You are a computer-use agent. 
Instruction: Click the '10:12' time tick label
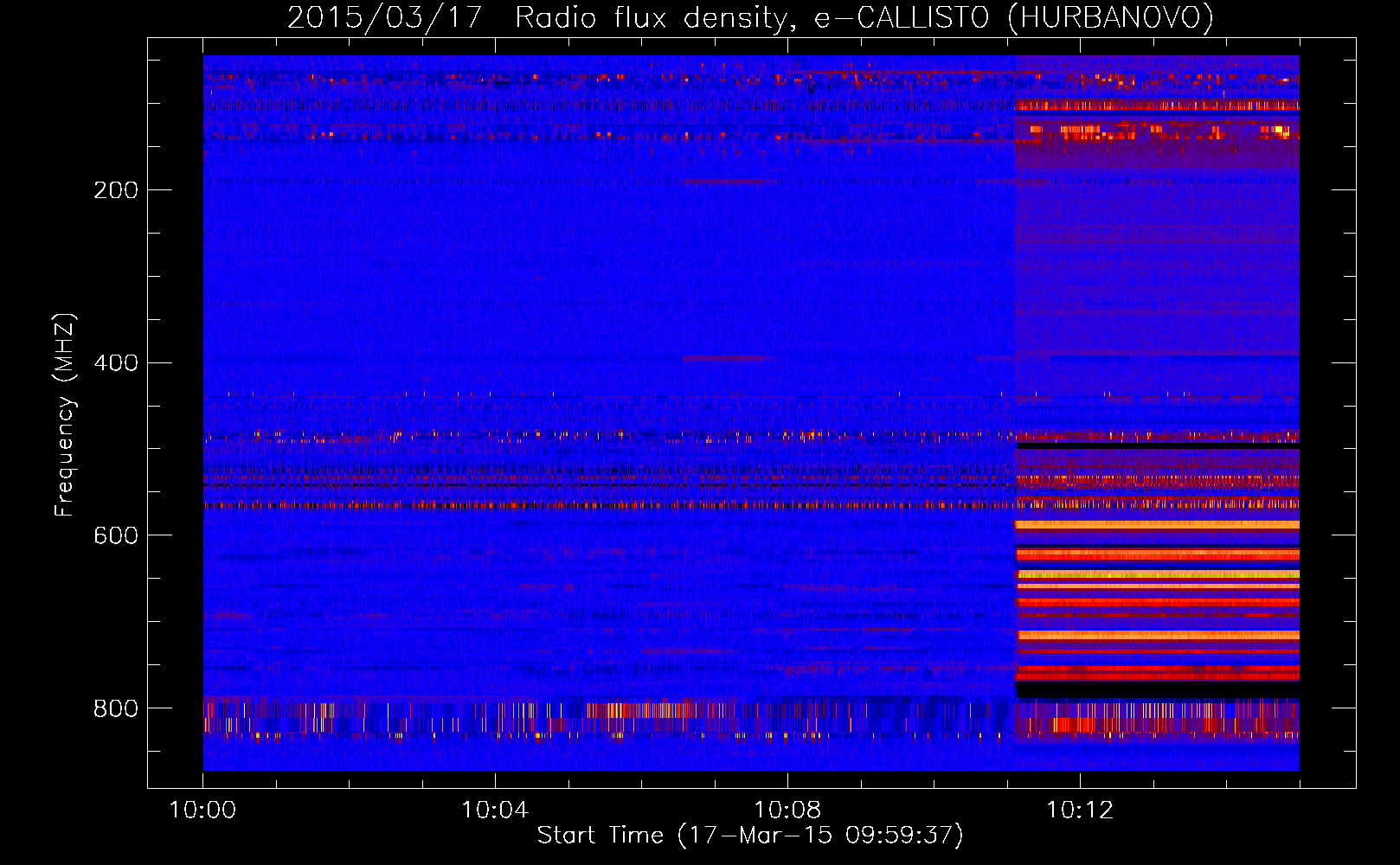click(x=1080, y=811)
